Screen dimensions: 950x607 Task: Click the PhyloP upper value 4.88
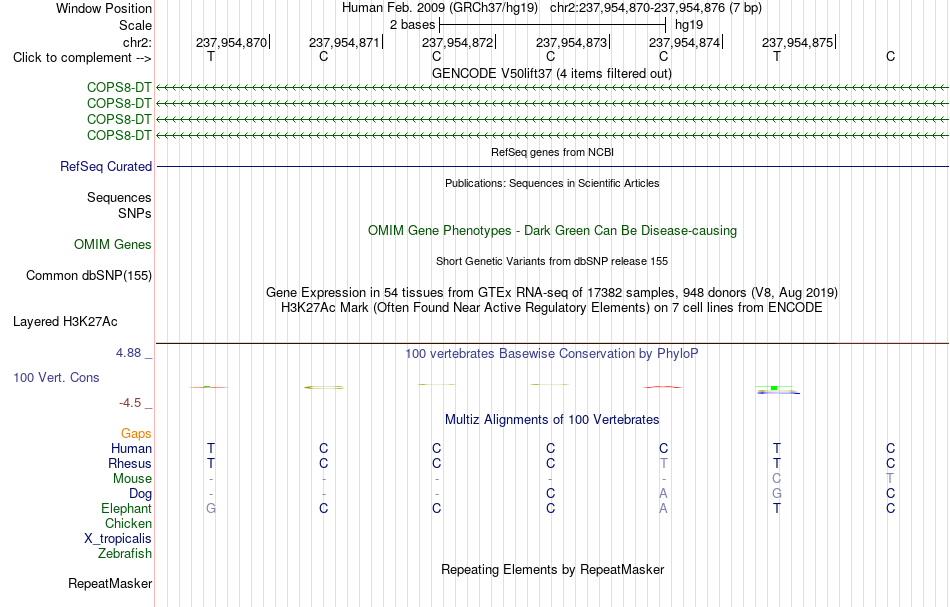coord(128,353)
